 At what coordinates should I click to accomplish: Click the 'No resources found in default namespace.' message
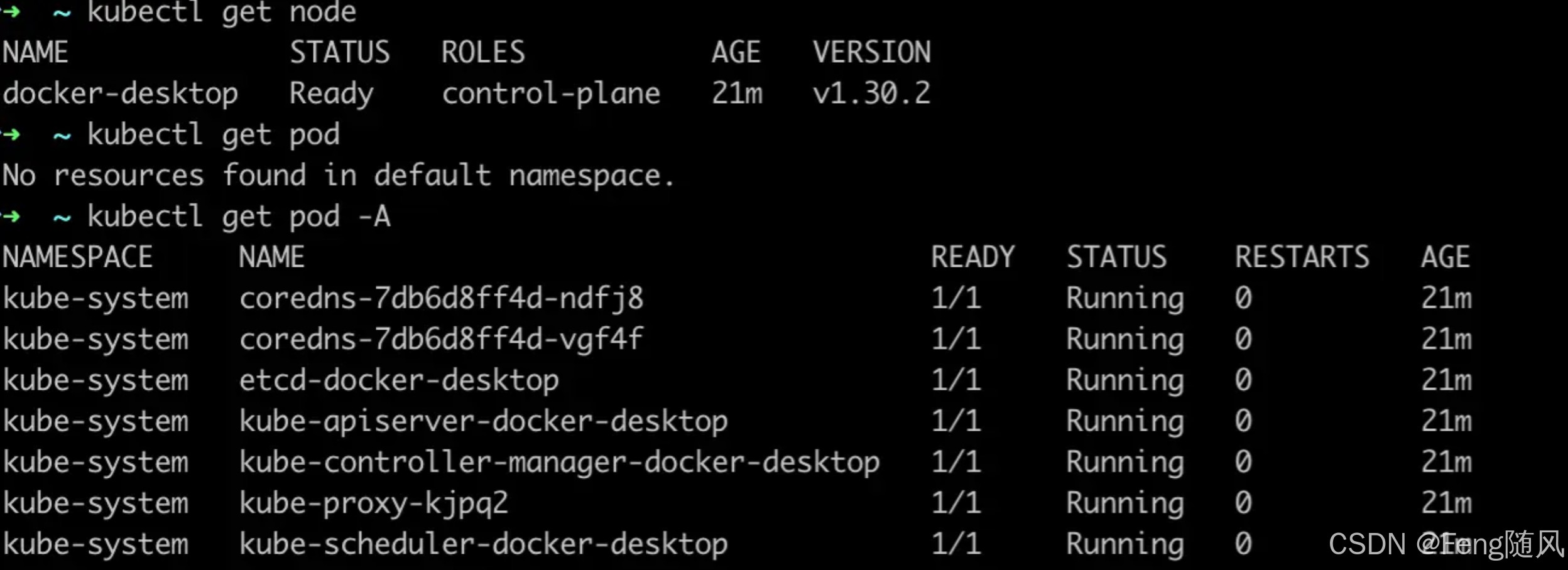pos(338,176)
